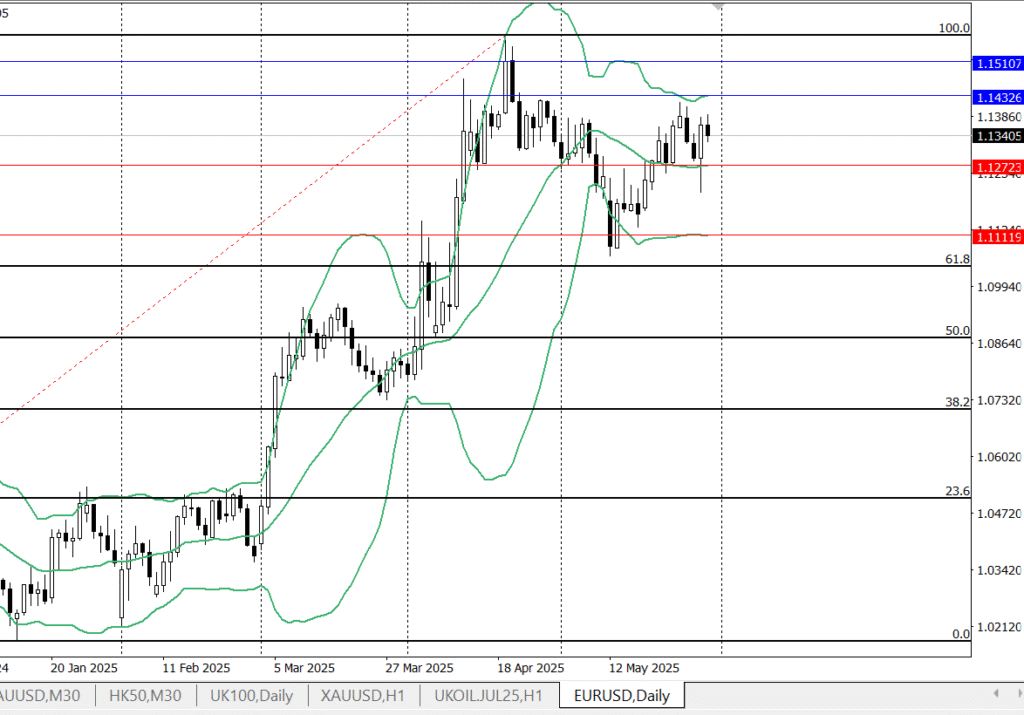This screenshot has width=1024, height=715.
Task: Click the gray chart shift triangle marker
Action: 716,6
